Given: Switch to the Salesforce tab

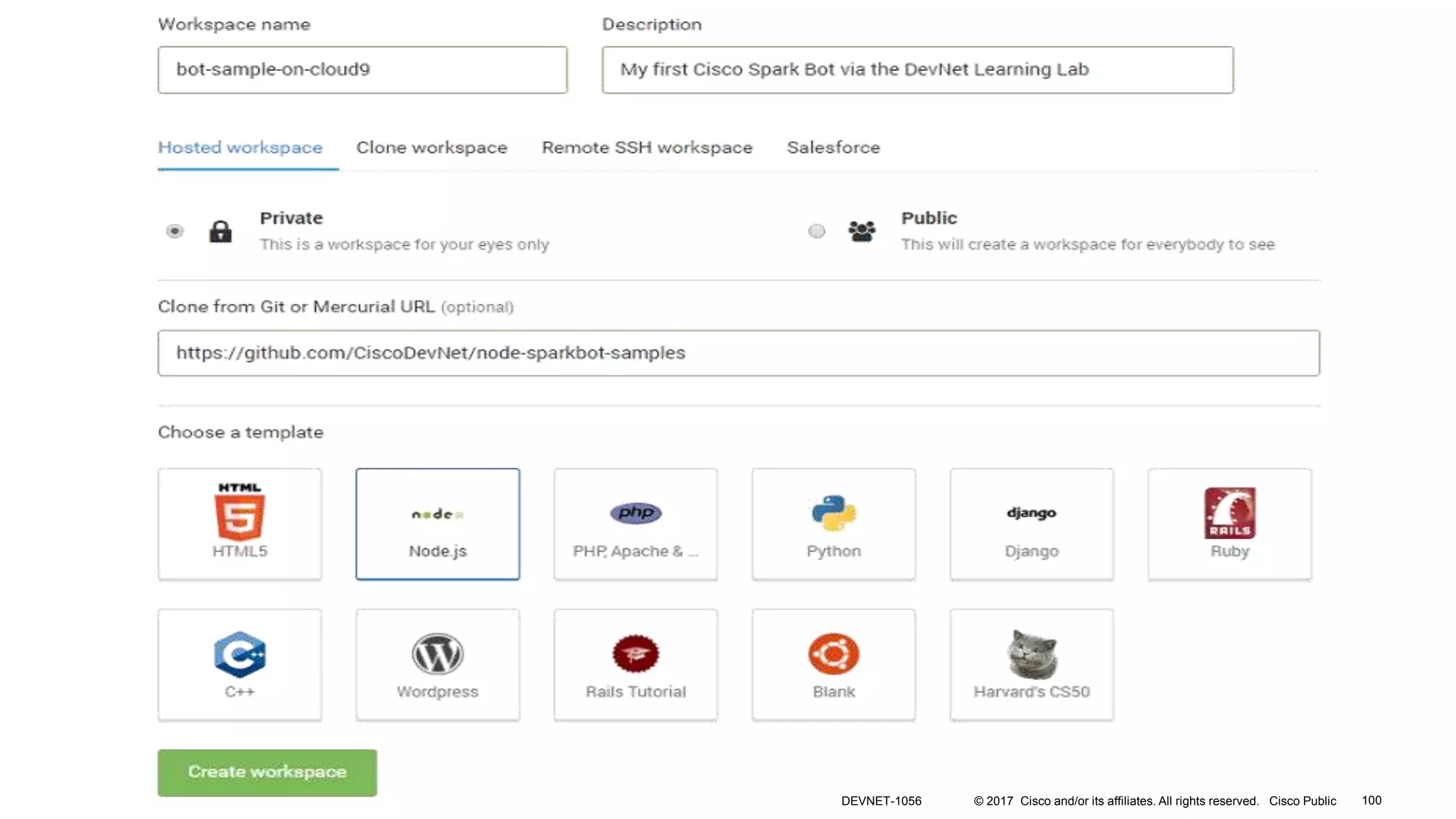Looking at the screenshot, I should (x=833, y=148).
